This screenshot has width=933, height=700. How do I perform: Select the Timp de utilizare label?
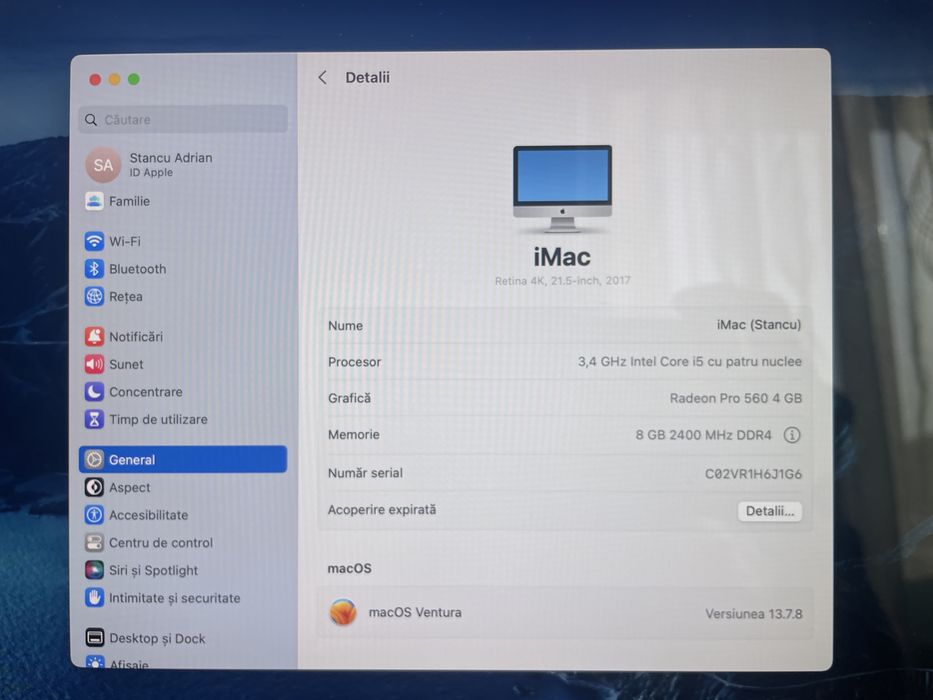click(x=158, y=420)
